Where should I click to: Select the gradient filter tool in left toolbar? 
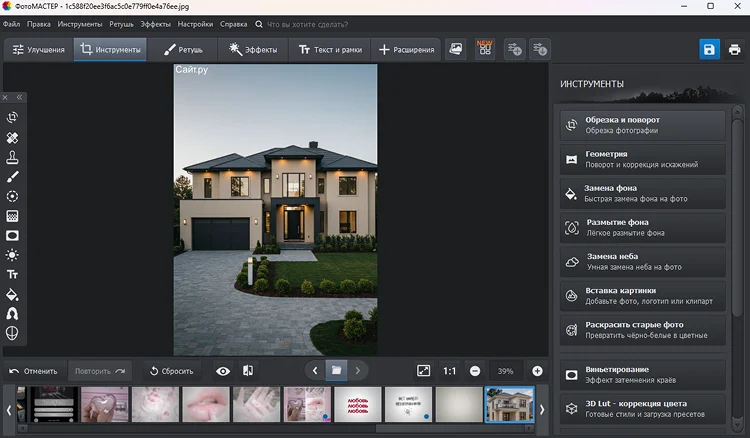click(x=12, y=216)
